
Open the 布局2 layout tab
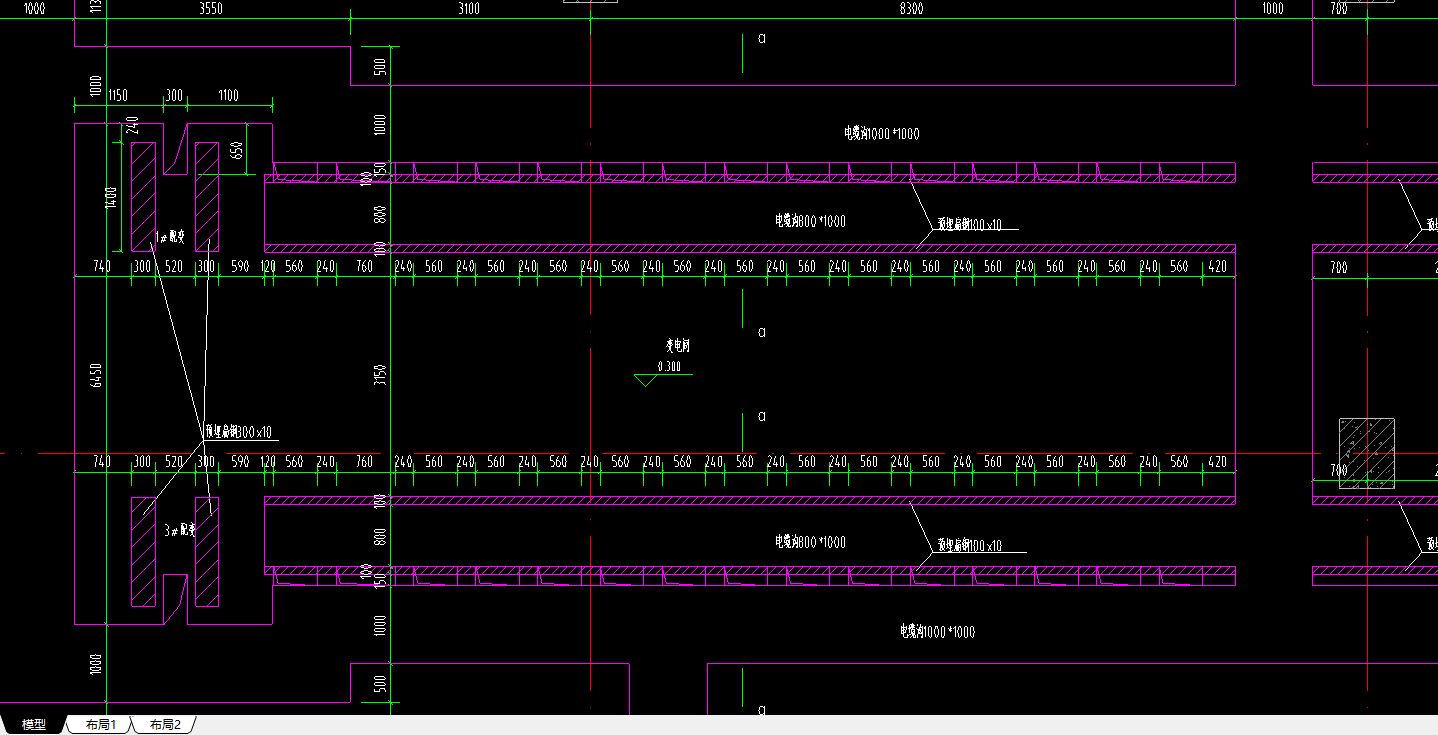click(165, 725)
